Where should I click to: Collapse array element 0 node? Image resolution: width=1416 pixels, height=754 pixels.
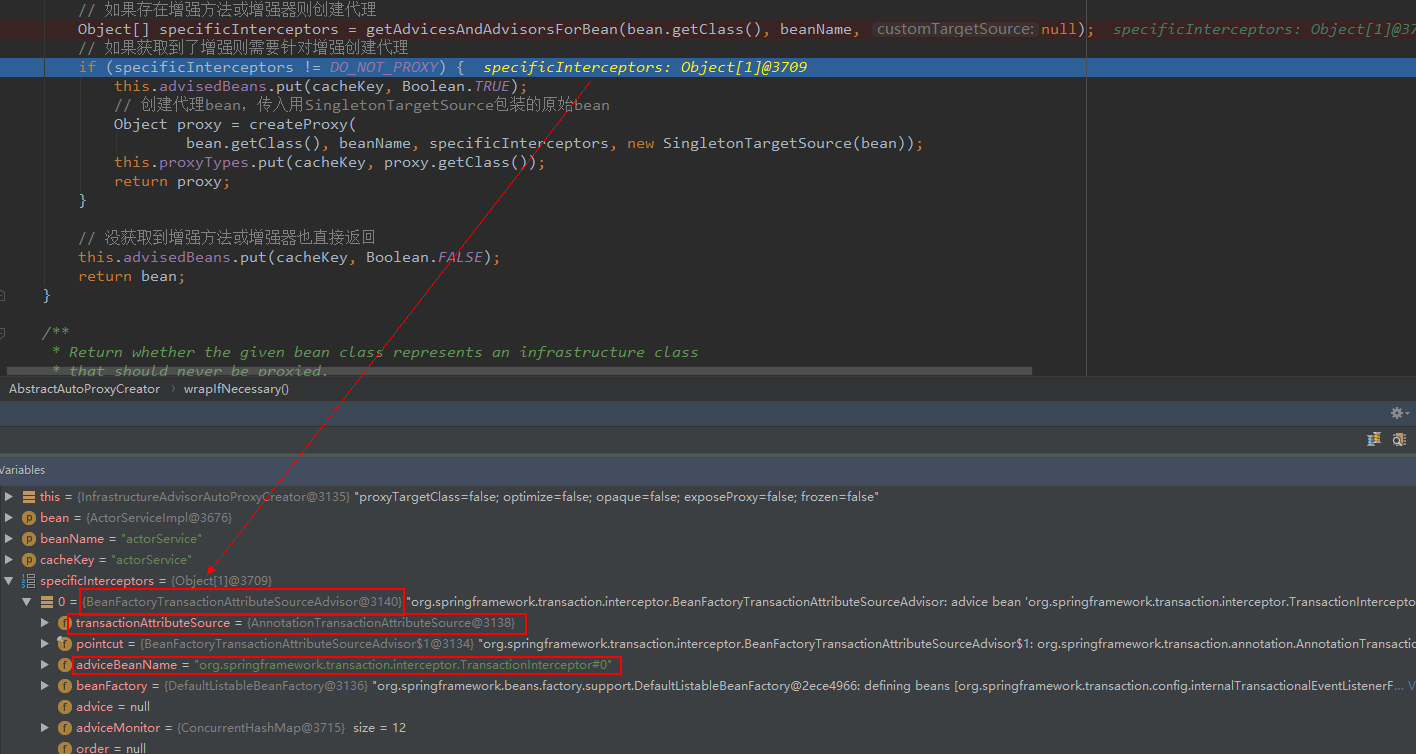[x=27, y=602]
